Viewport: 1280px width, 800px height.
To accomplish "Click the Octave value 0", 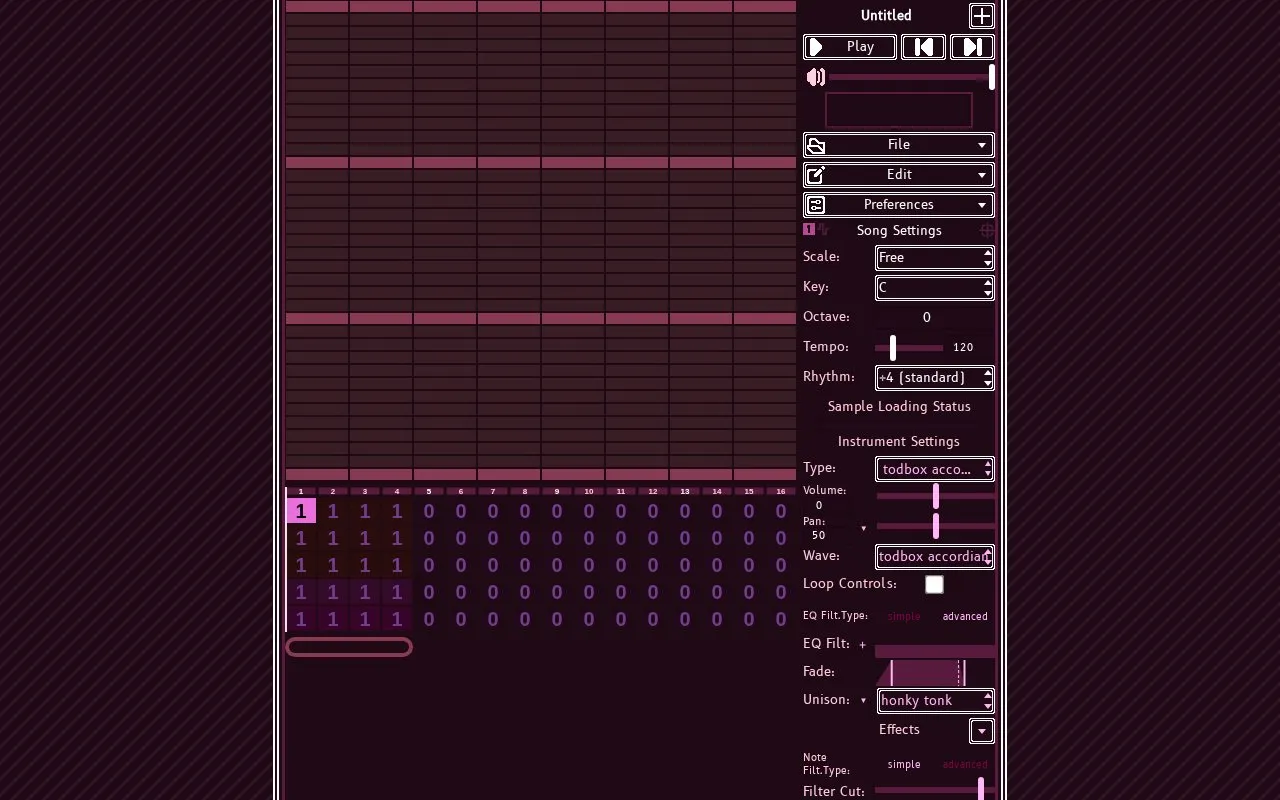I will point(927,317).
